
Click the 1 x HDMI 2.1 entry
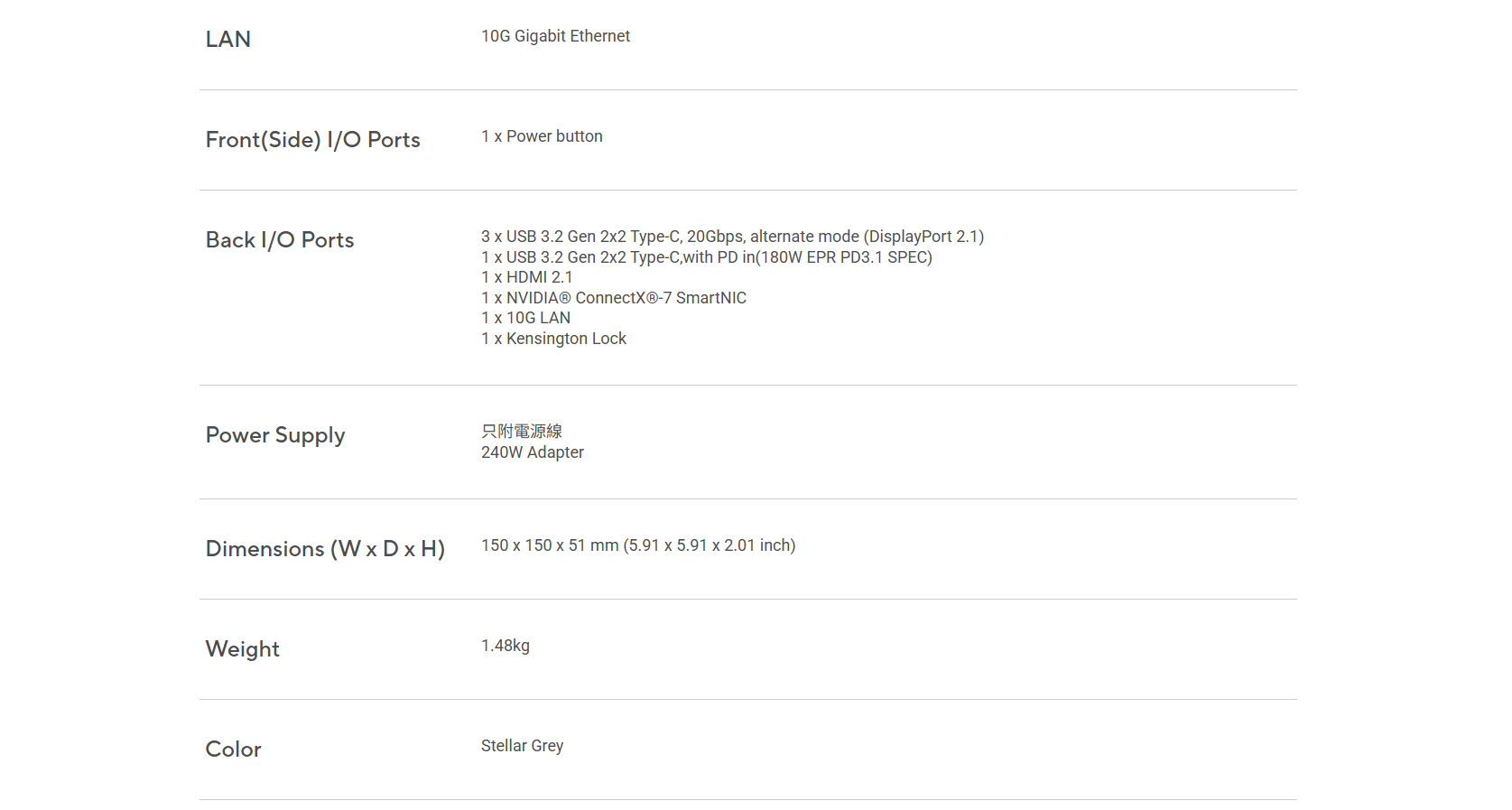click(x=526, y=277)
